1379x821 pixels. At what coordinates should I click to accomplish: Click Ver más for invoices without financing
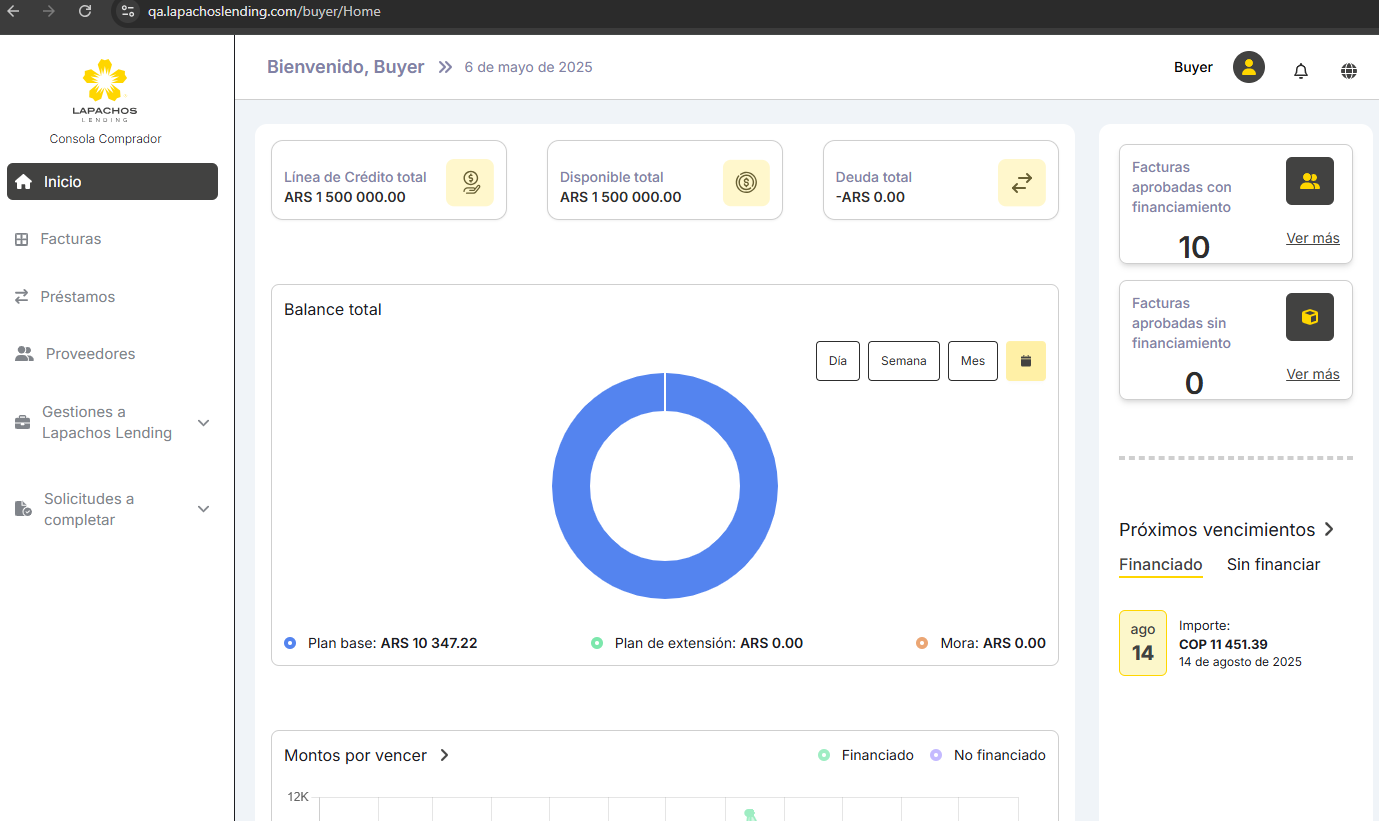[1312, 374]
